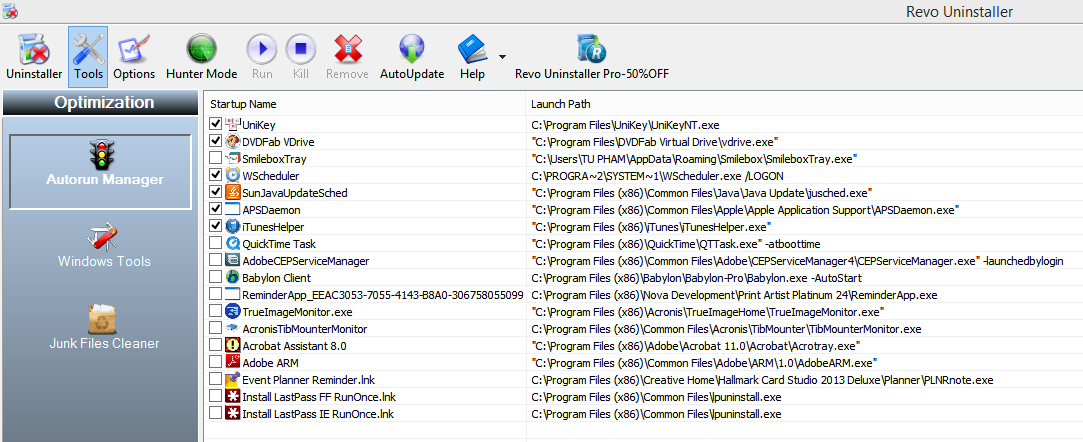Click the QTTask.exe -atboottime path

pyautogui.click(x=675, y=244)
